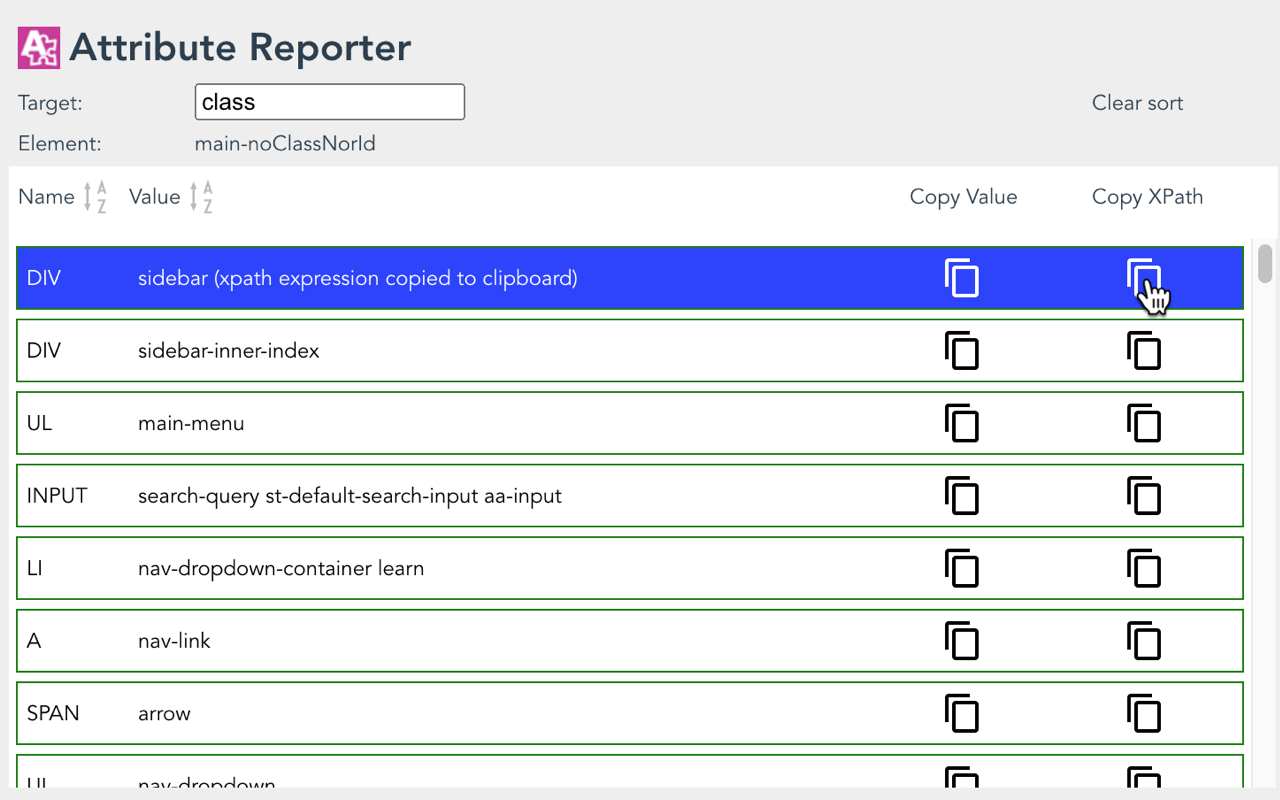The image size is (1280, 800).
Task: Select the arrow value text
Action: [x=164, y=713]
